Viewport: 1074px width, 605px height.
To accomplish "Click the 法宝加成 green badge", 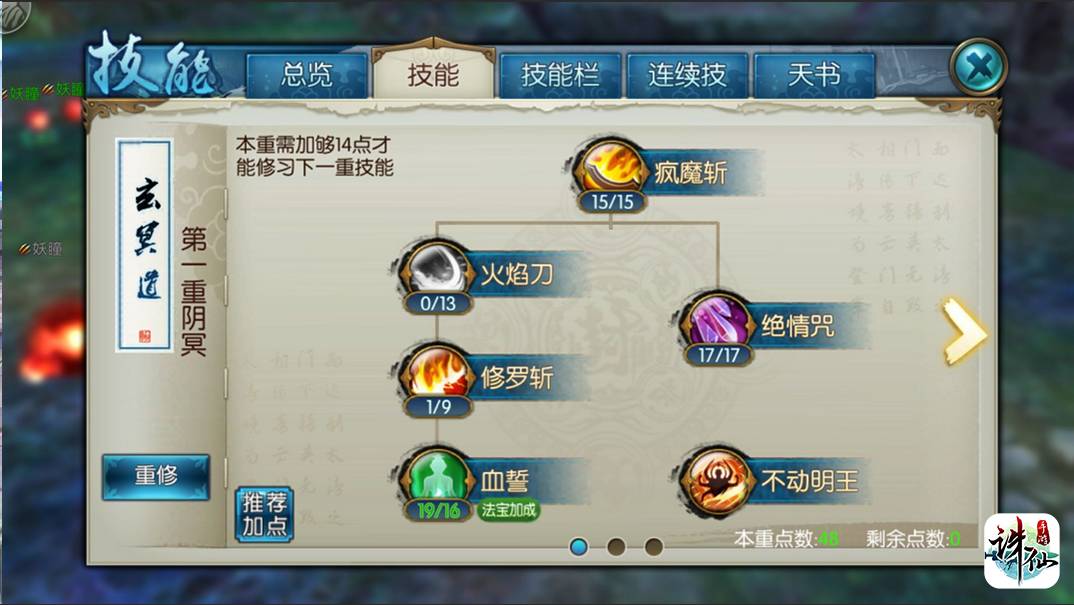I will tap(508, 510).
